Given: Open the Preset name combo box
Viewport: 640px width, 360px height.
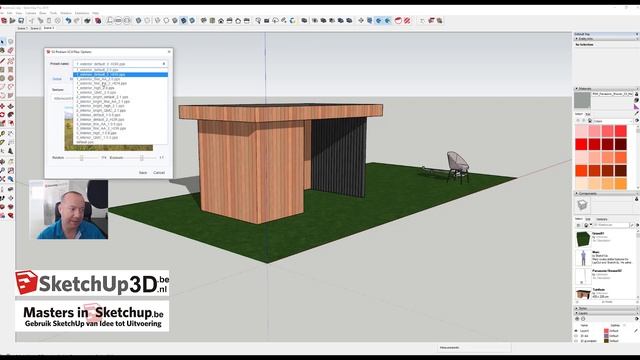Looking at the screenshot, I should (120, 64).
